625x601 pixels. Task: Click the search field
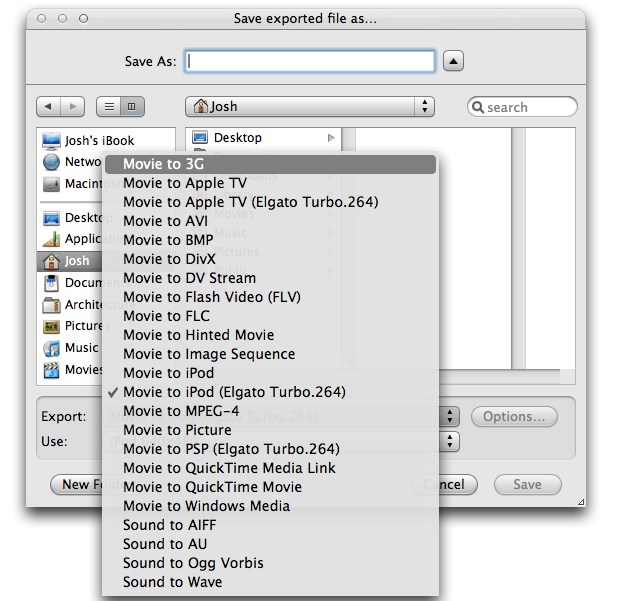[x=522, y=107]
